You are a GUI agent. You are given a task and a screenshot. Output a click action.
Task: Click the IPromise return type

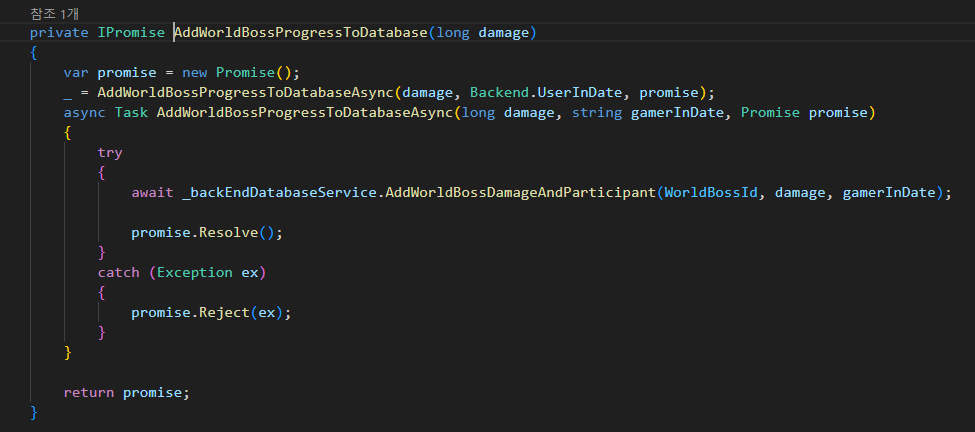pyautogui.click(x=130, y=33)
